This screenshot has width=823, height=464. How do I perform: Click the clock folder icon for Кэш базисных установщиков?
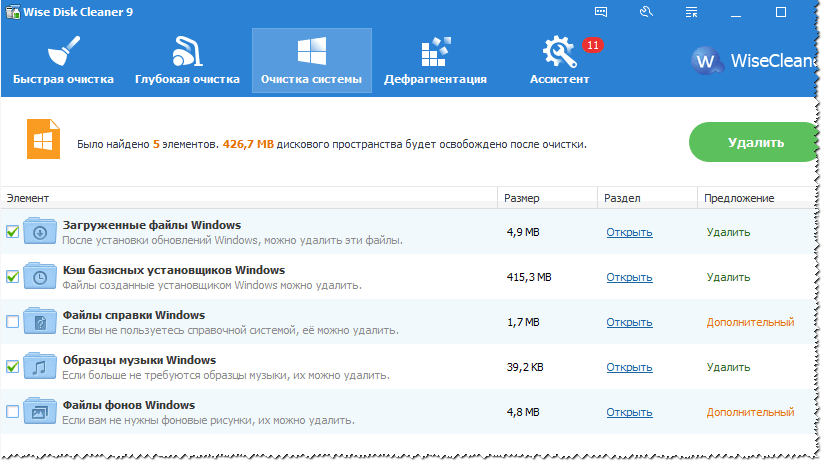[41, 277]
